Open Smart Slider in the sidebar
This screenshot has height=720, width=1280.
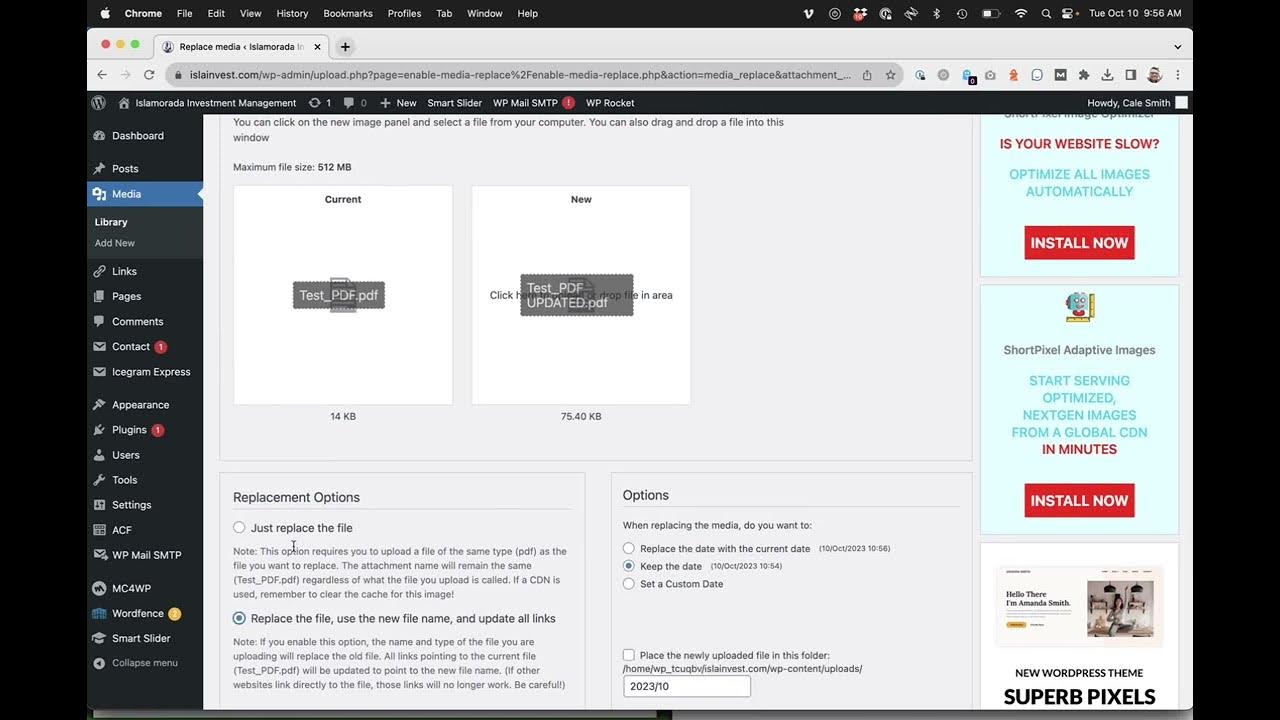(x=141, y=638)
